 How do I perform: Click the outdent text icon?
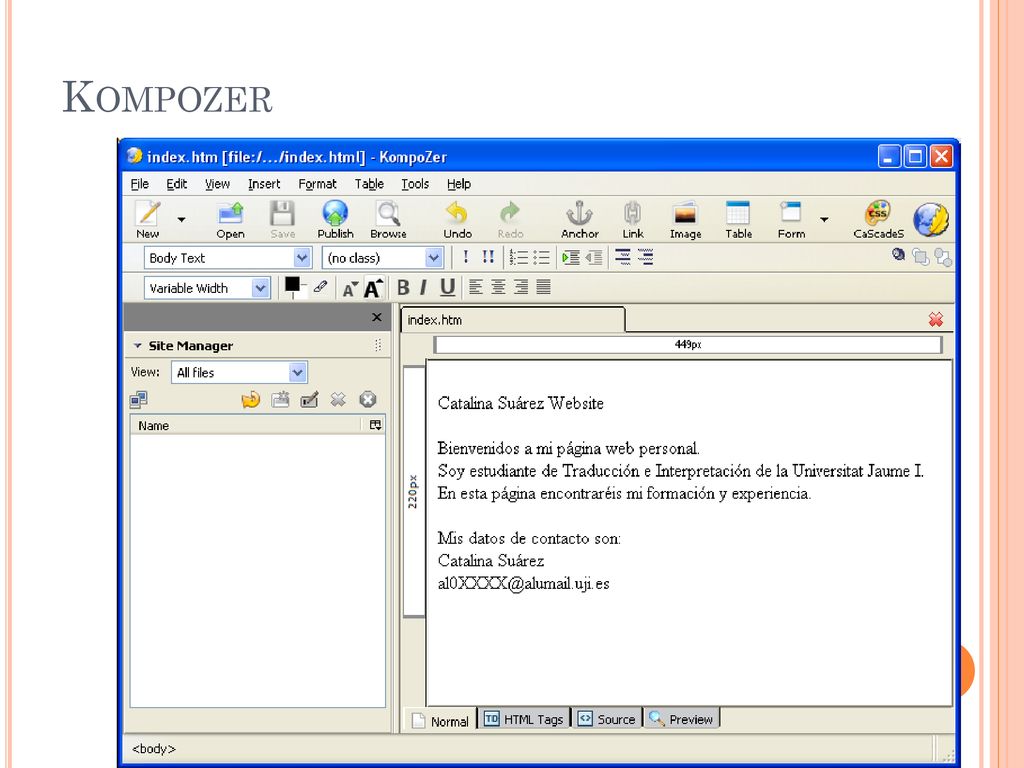594,257
